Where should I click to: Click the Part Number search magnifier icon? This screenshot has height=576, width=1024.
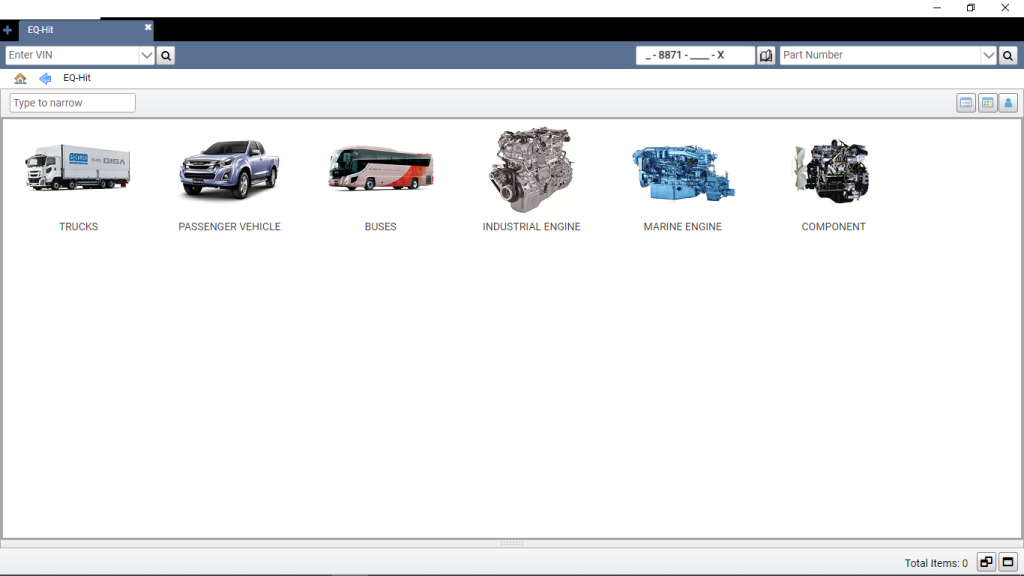pos(1007,55)
